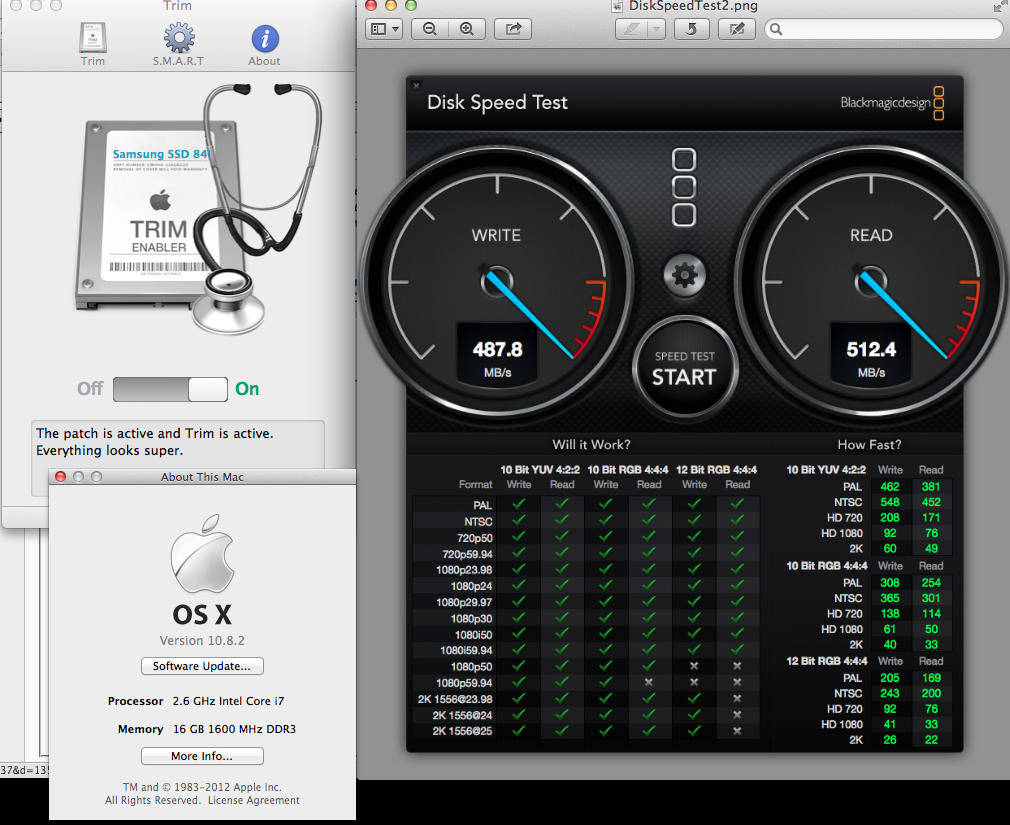Open the Trim tab in Trim Enabler
The height and width of the screenshot is (825, 1010).
coord(93,44)
